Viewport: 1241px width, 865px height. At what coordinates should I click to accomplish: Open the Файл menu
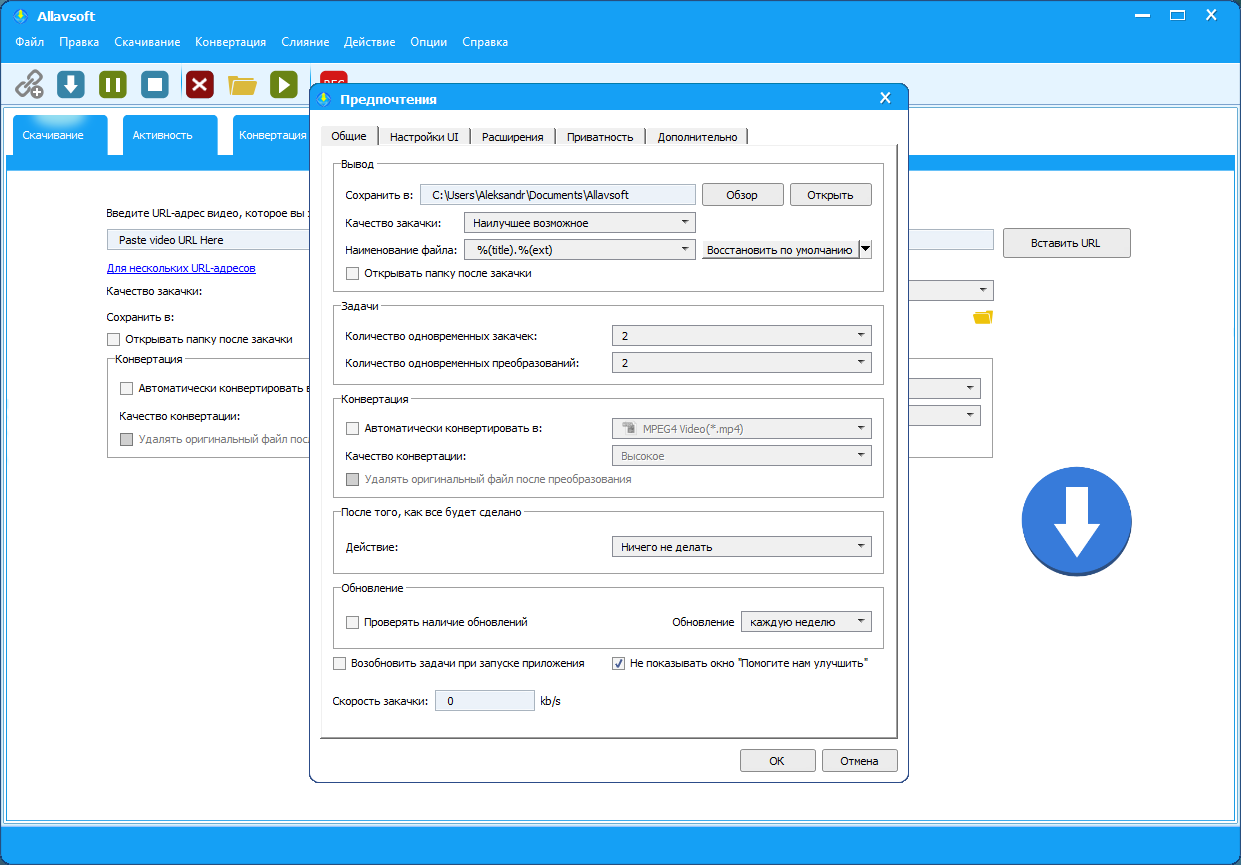coord(30,42)
